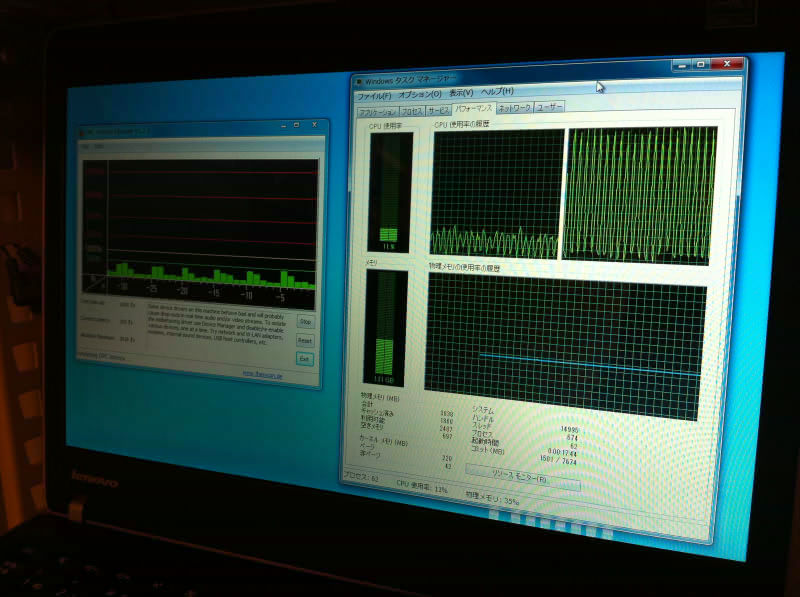Select the パフォーマンス tab
Image resolution: width=800 pixels, height=597 pixels.
tap(473, 108)
